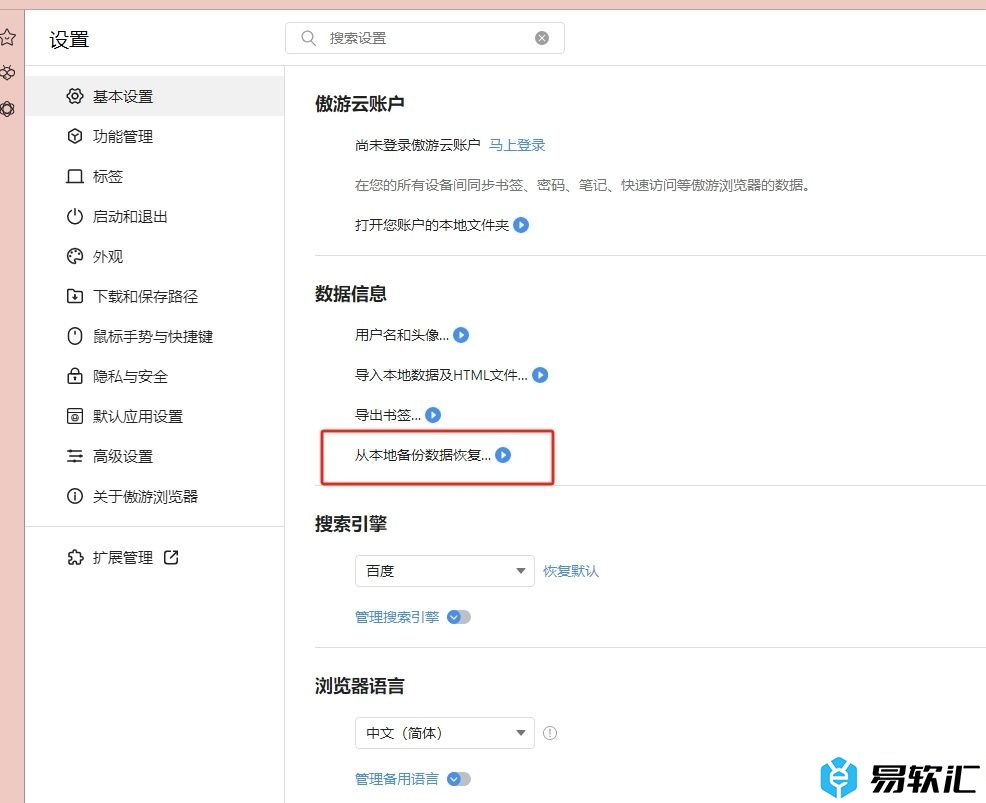The height and width of the screenshot is (803, 986).
Task: Click 用户名和头像... entry
Action: coord(402,335)
